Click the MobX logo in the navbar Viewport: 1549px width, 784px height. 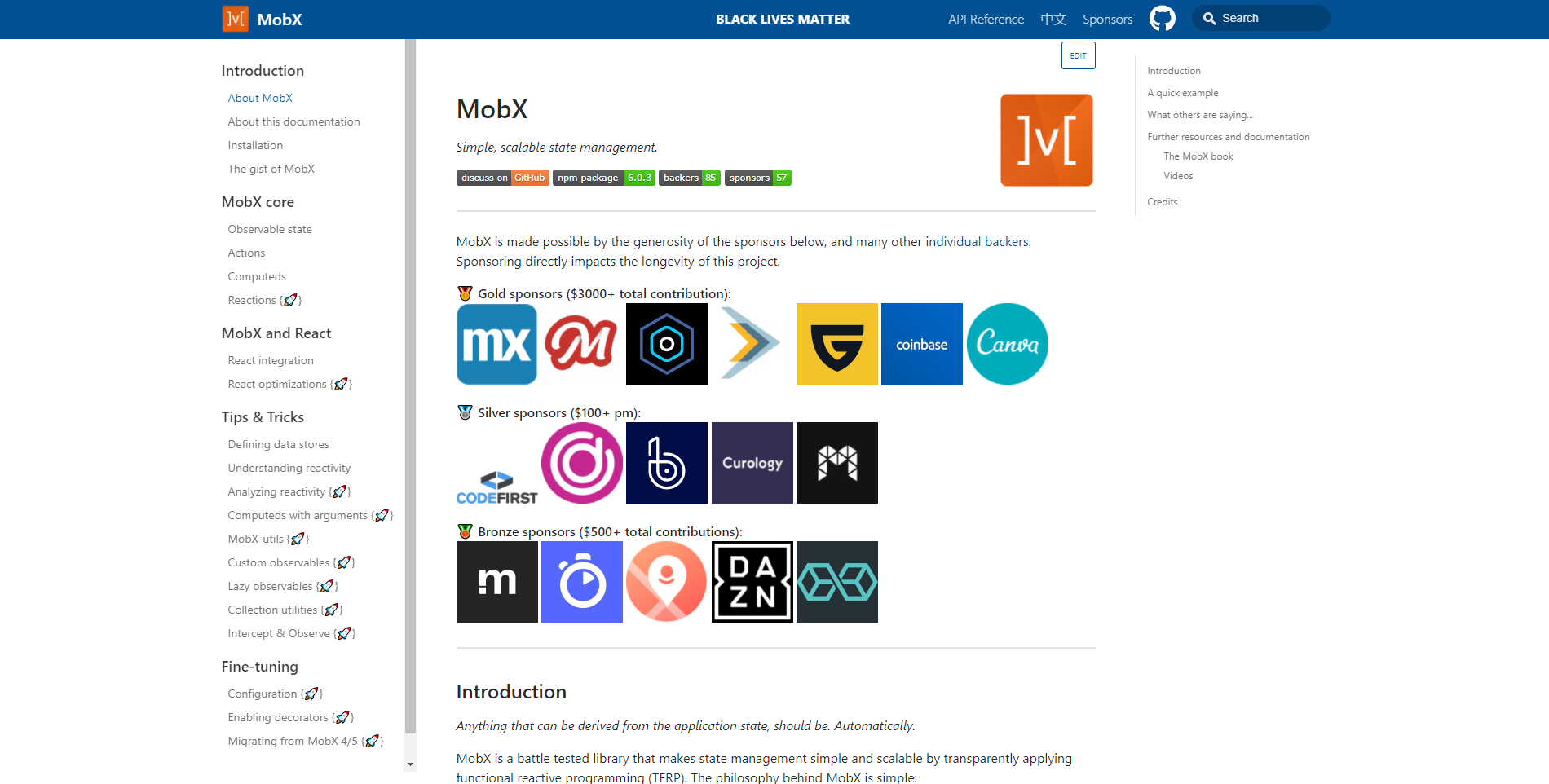click(236, 19)
